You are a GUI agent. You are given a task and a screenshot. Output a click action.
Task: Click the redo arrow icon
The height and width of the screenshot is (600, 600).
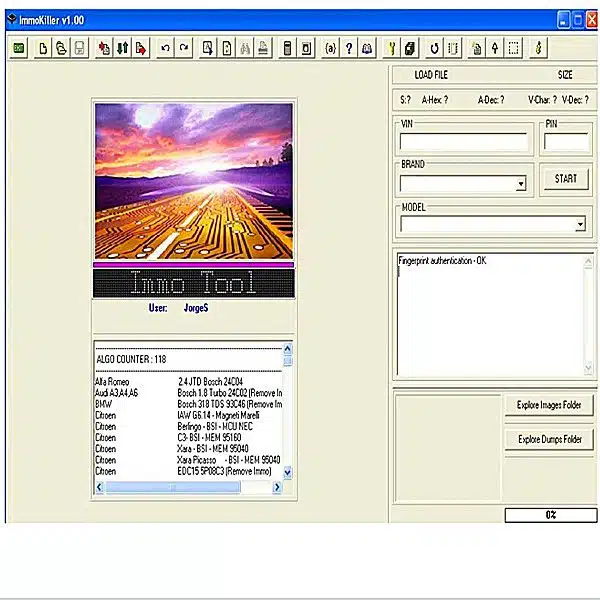click(184, 47)
